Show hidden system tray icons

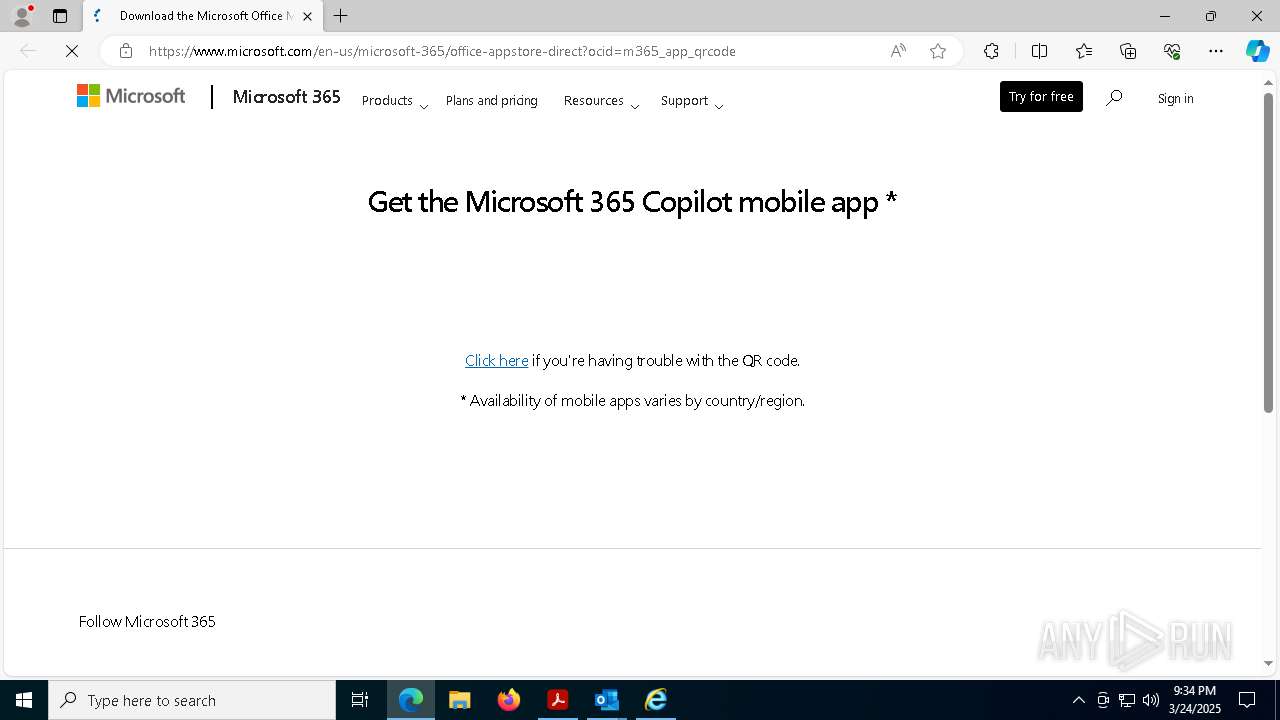[1078, 700]
